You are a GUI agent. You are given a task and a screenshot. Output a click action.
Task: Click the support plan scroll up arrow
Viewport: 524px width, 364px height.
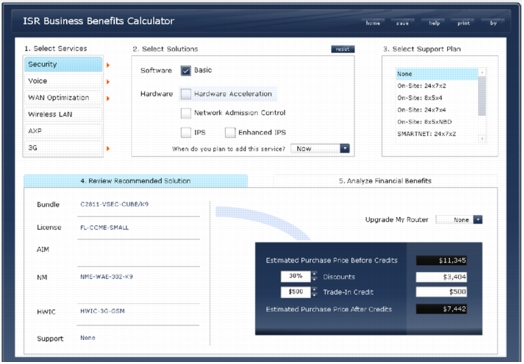(482, 72)
